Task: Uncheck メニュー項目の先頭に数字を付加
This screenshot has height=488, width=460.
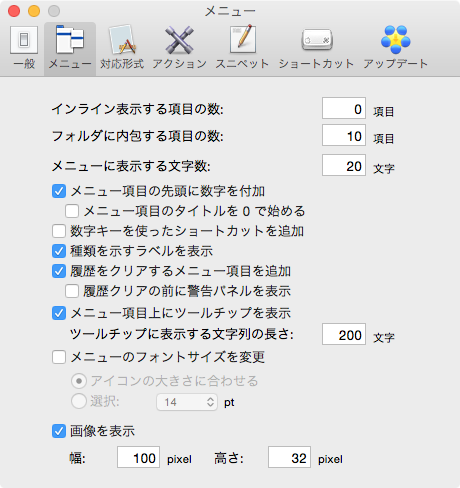Action: [x=59, y=191]
